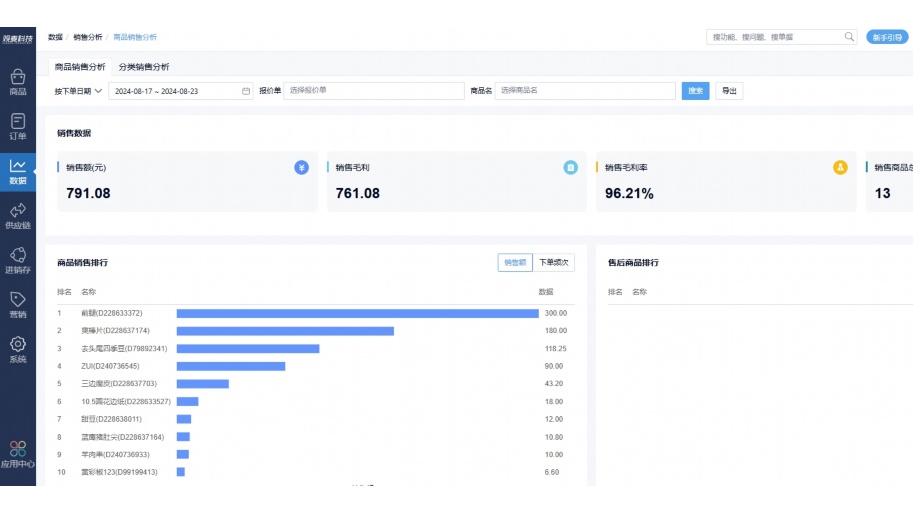Click the yuan icon on 销售额 card

point(301,168)
